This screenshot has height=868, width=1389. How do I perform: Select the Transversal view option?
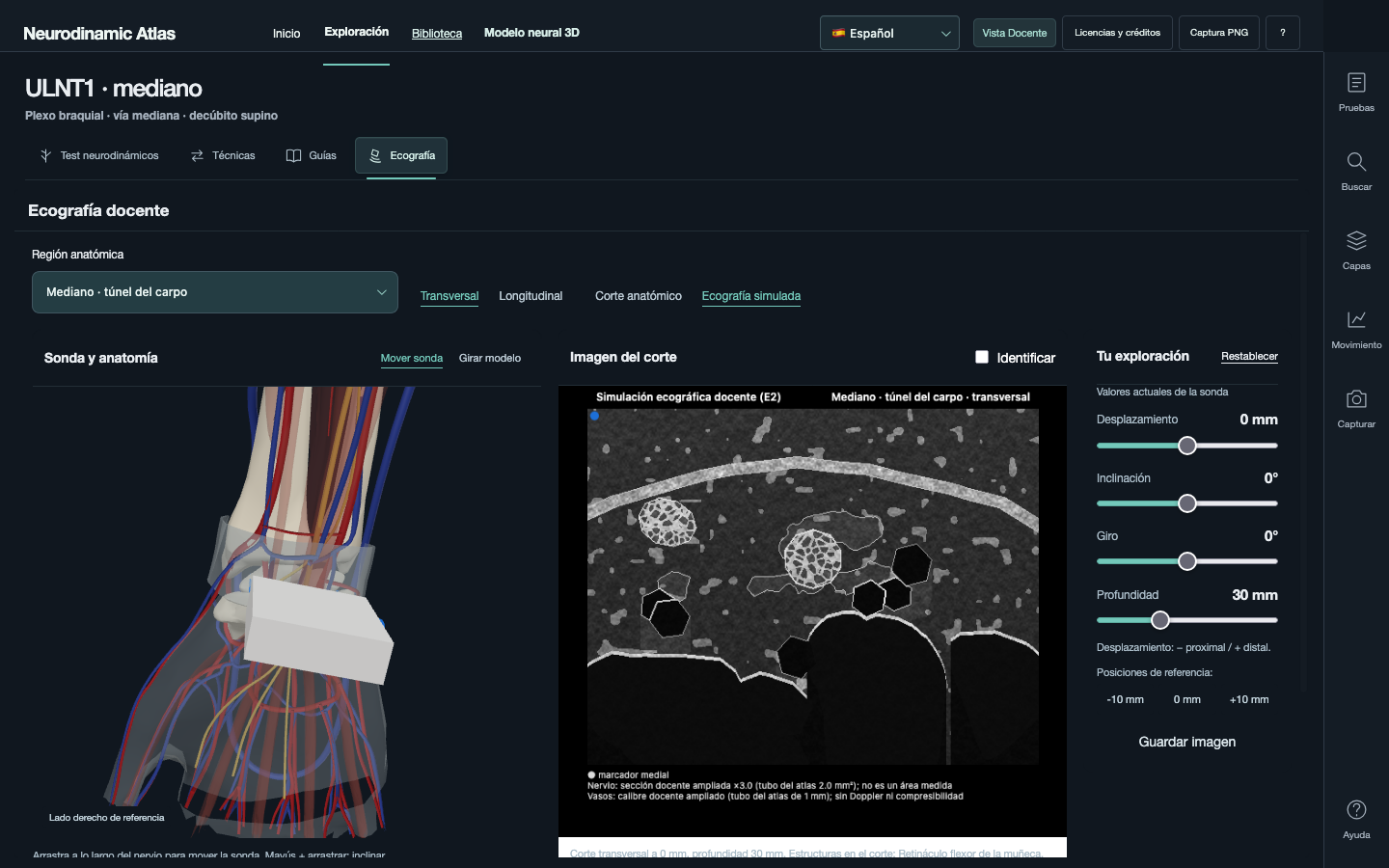point(449,296)
